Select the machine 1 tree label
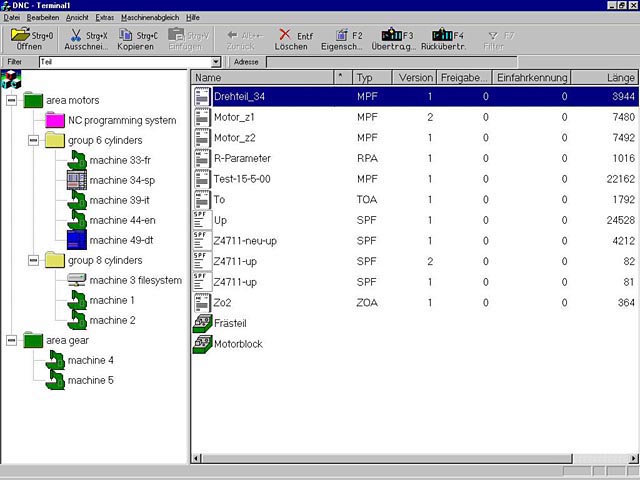This screenshot has height=480, width=640. point(112,300)
